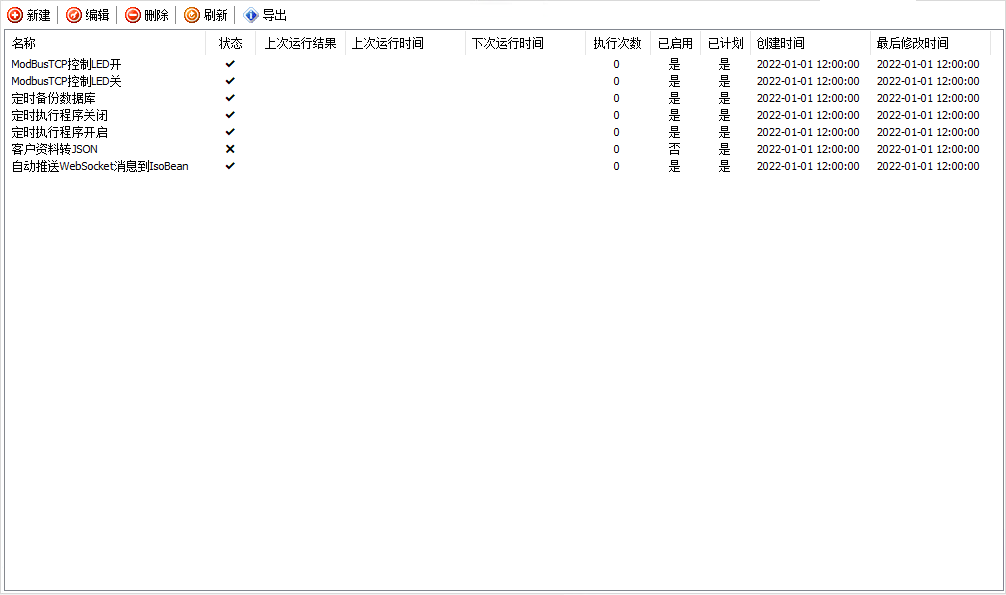The height and width of the screenshot is (595, 1006).
Task: Sort by the 名称 column header
Action: coord(105,43)
